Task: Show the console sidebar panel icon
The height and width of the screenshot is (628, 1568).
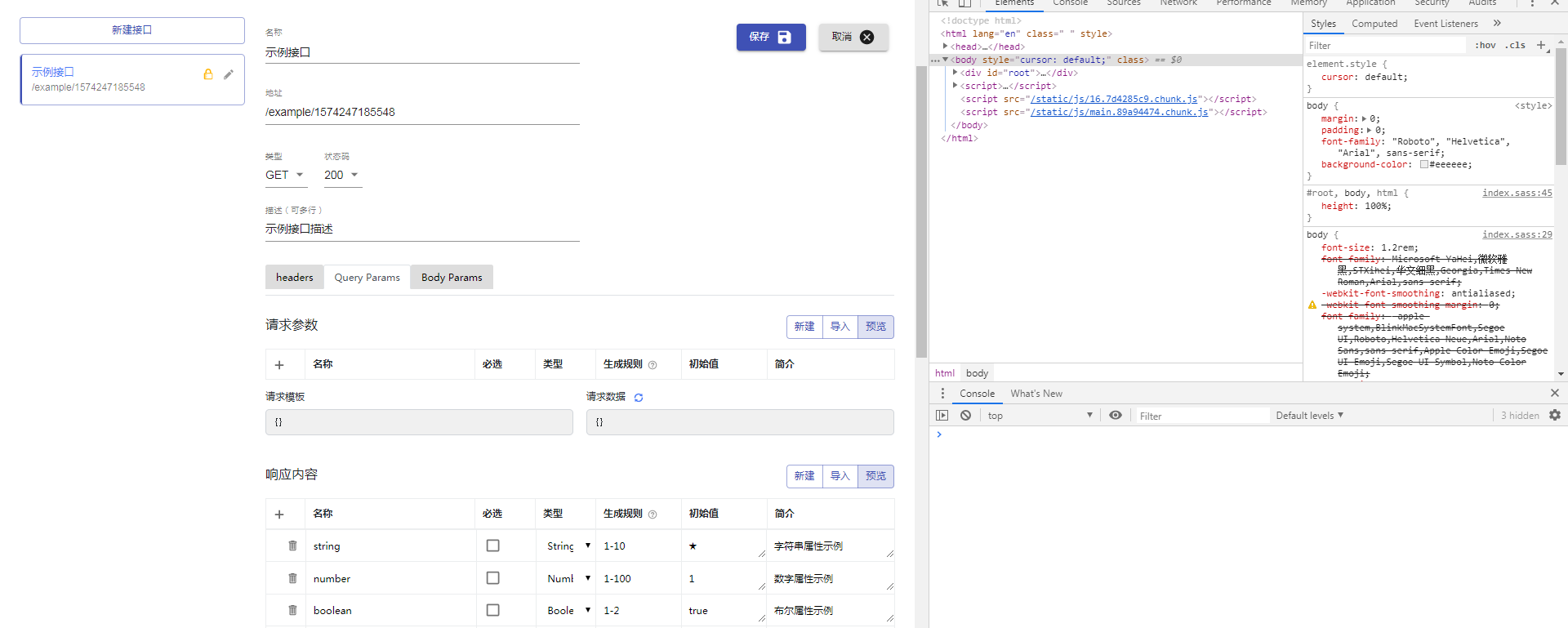Action: [x=942, y=416]
